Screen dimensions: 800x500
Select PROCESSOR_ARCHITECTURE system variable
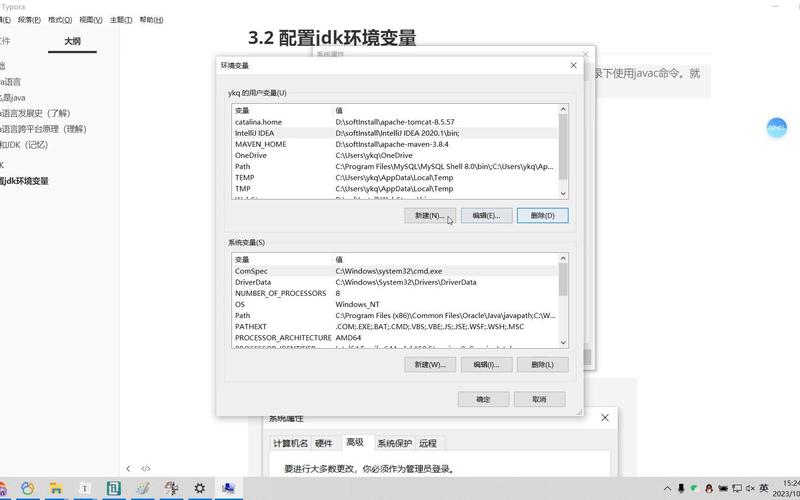pyautogui.click(x=395, y=338)
